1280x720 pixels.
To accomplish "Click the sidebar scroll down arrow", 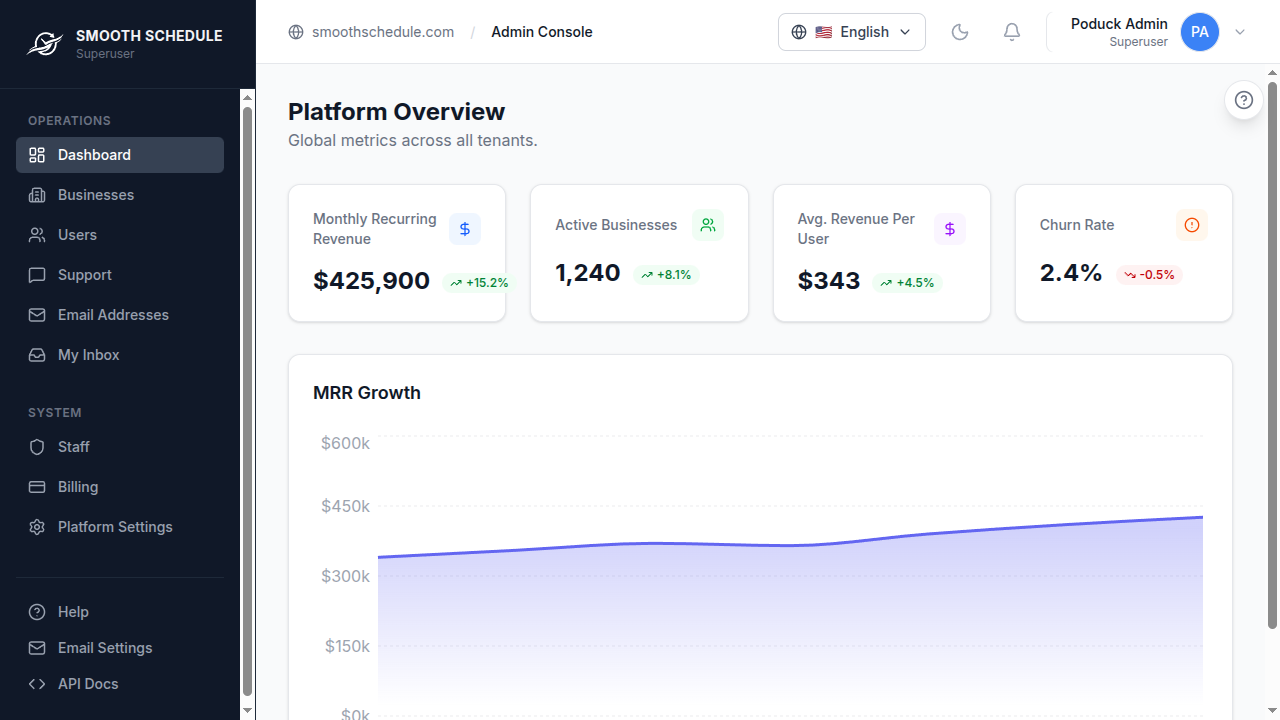I will pyautogui.click(x=248, y=711).
